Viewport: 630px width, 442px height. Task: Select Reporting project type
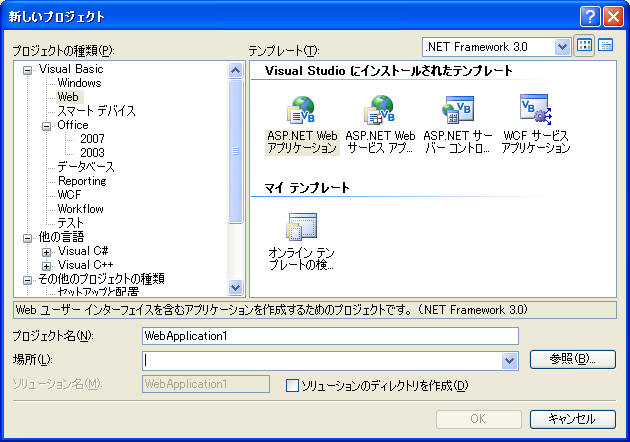point(82,181)
